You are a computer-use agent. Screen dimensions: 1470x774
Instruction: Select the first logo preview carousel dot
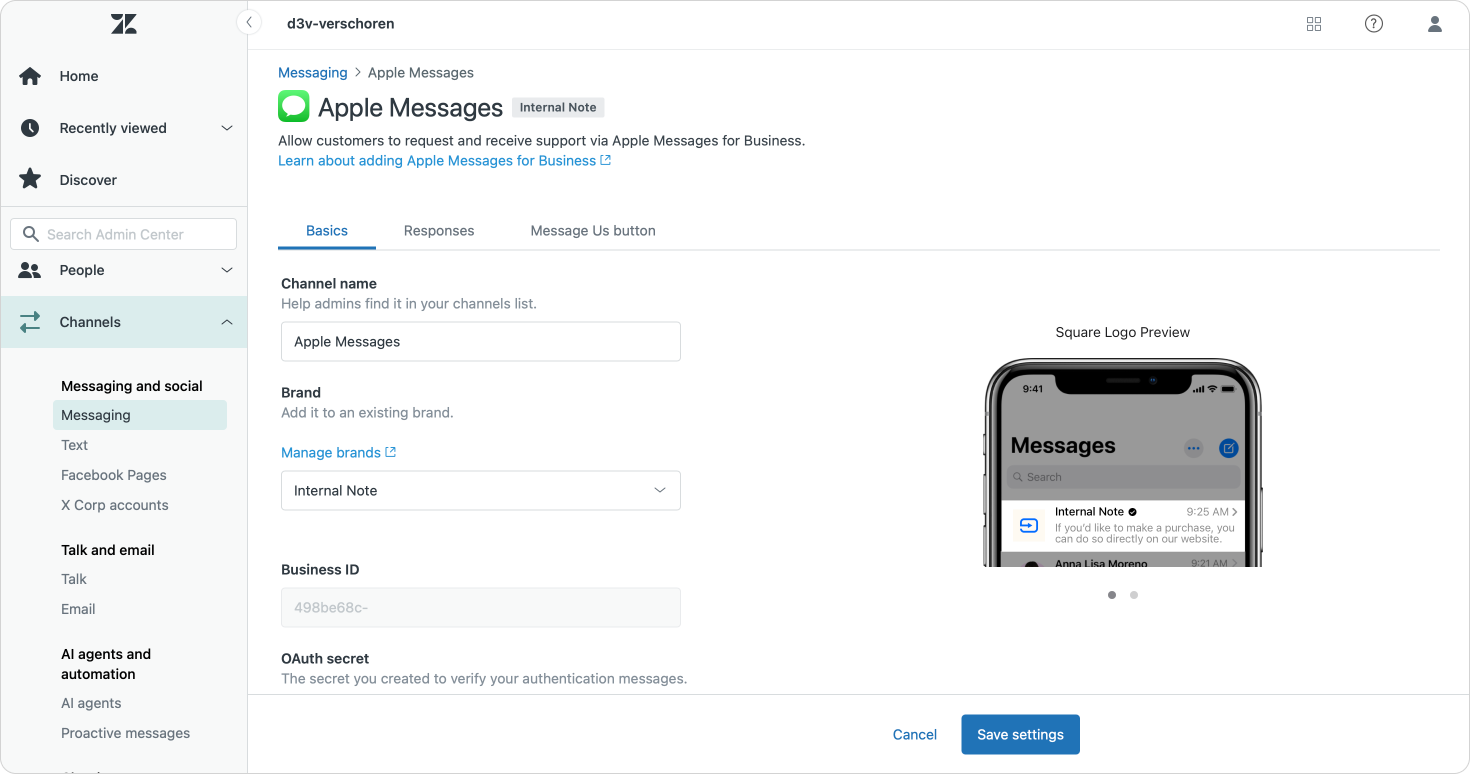pos(1112,595)
